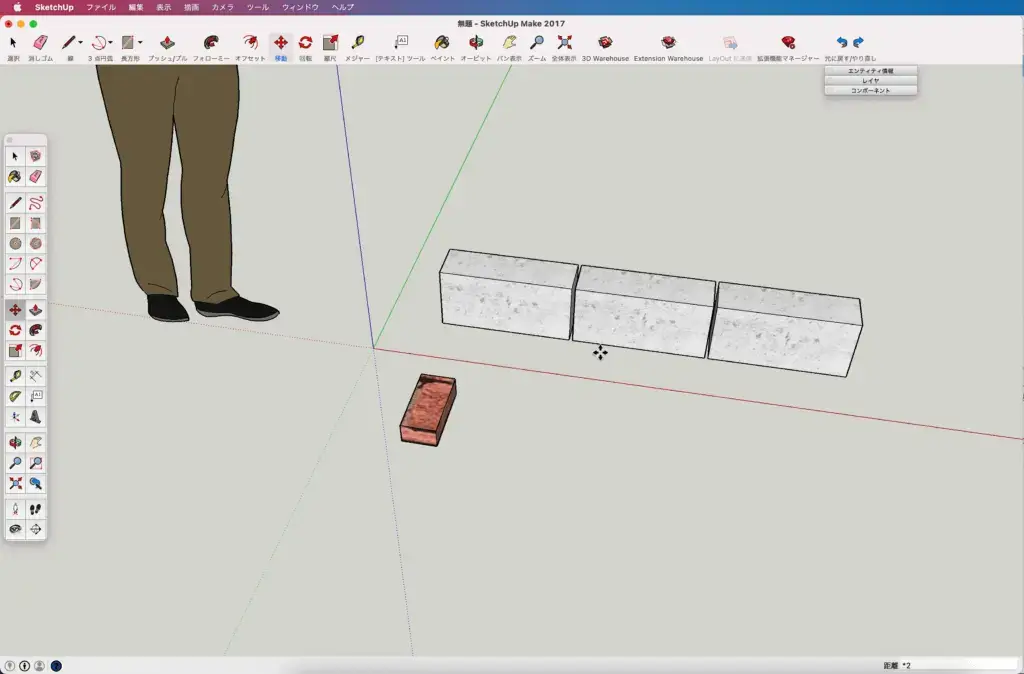The image size is (1024, 674).
Task: Choose プッシュ/プル in the top toolbar
Action: point(167,48)
